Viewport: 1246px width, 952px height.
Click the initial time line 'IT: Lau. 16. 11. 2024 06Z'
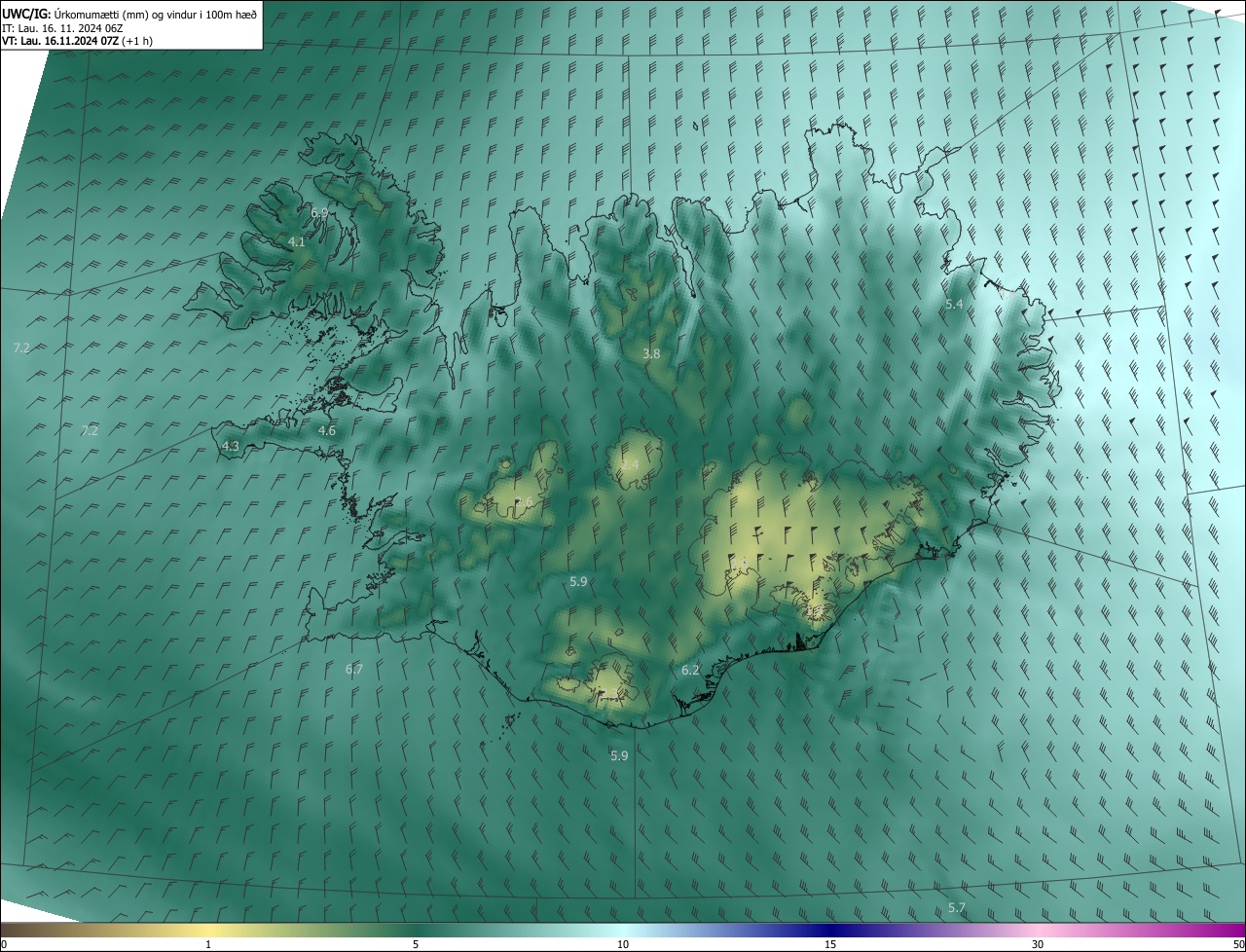pos(62,28)
